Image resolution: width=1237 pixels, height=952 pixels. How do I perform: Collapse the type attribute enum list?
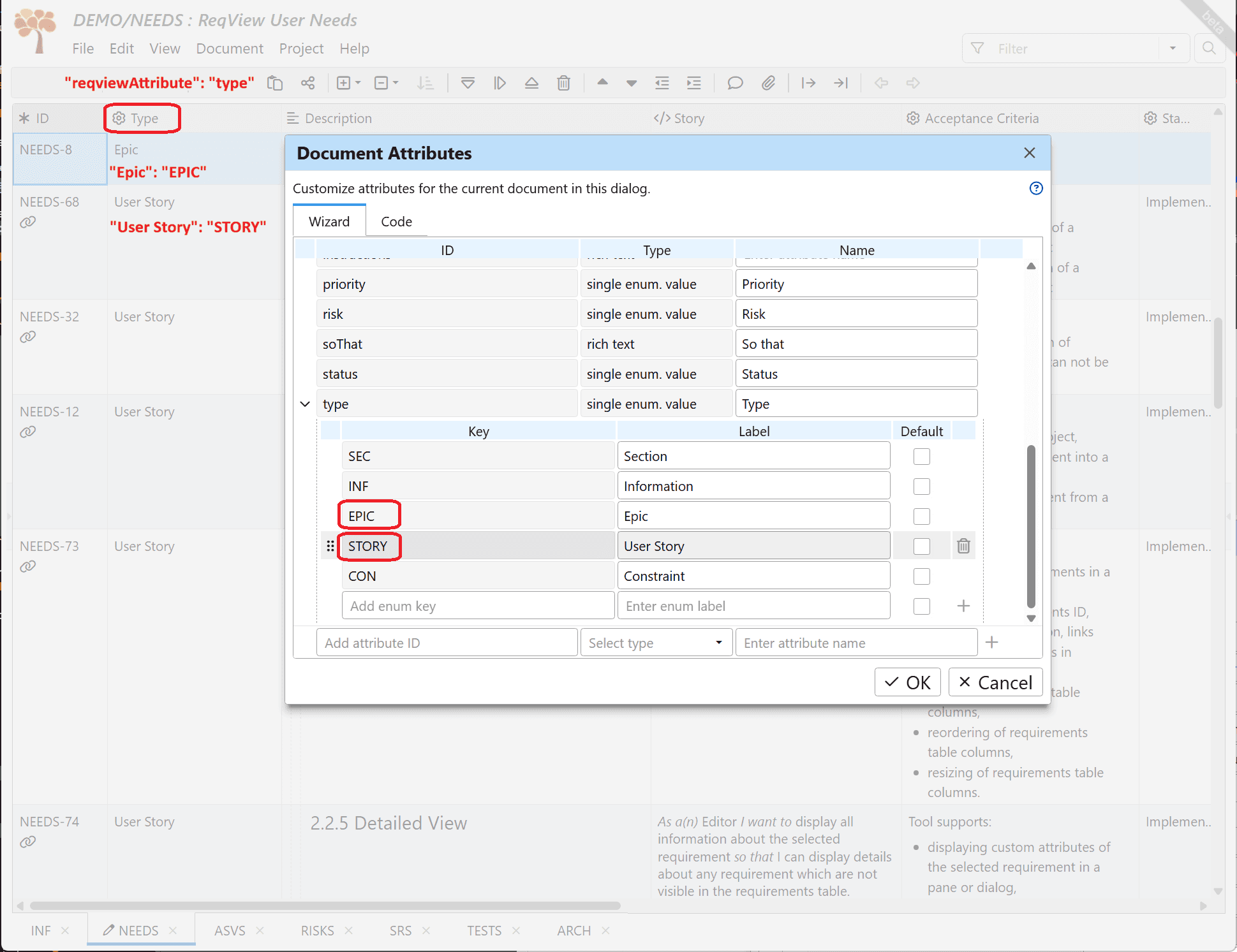pos(304,404)
